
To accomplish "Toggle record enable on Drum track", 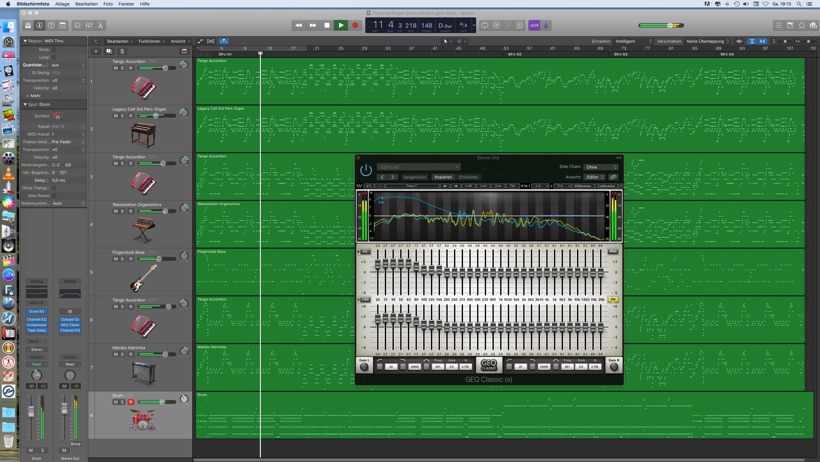I will [130, 402].
